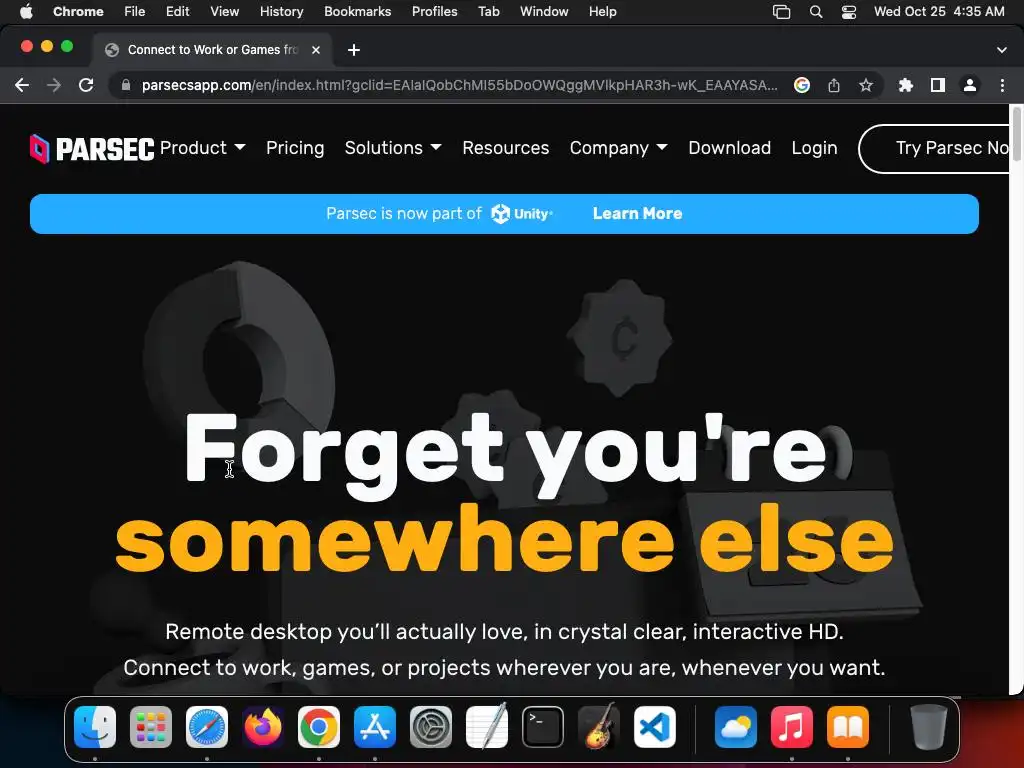The image size is (1024, 768).
Task: Click the address bar URL field
Action: click(x=459, y=85)
